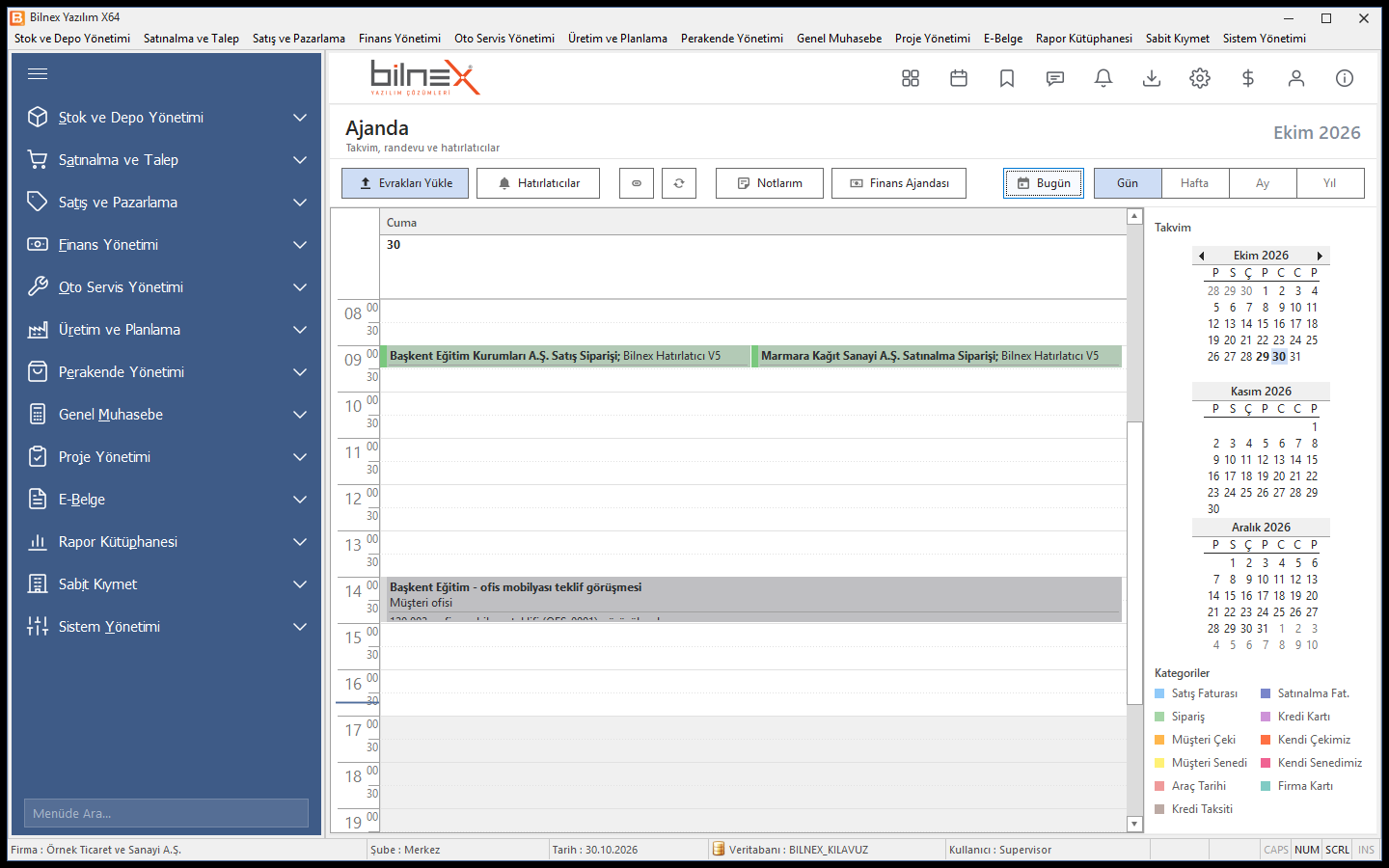Click the agenda scrollbar down arrow
The width and height of the screenshot is (1389, 868).
click(x=1135, y=824)
